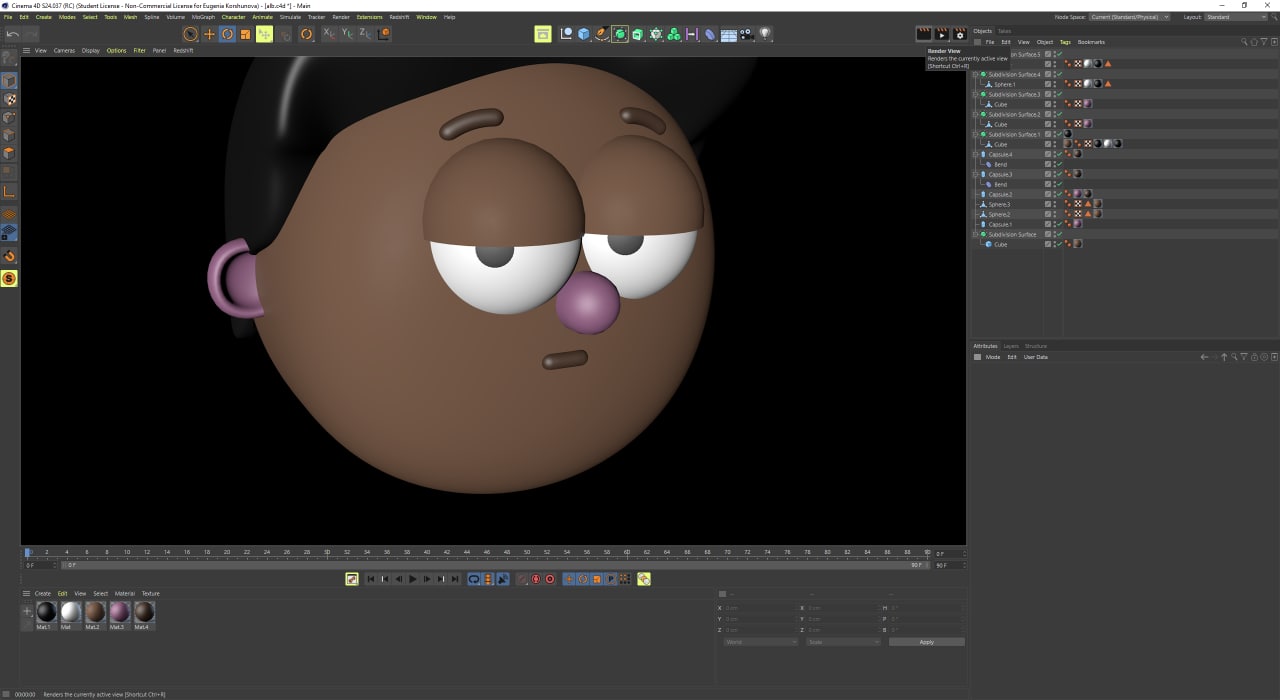Screen dimensions: 1280x700
Task: Click Render to Picture Viewer icon
Action: pos(941,34)
